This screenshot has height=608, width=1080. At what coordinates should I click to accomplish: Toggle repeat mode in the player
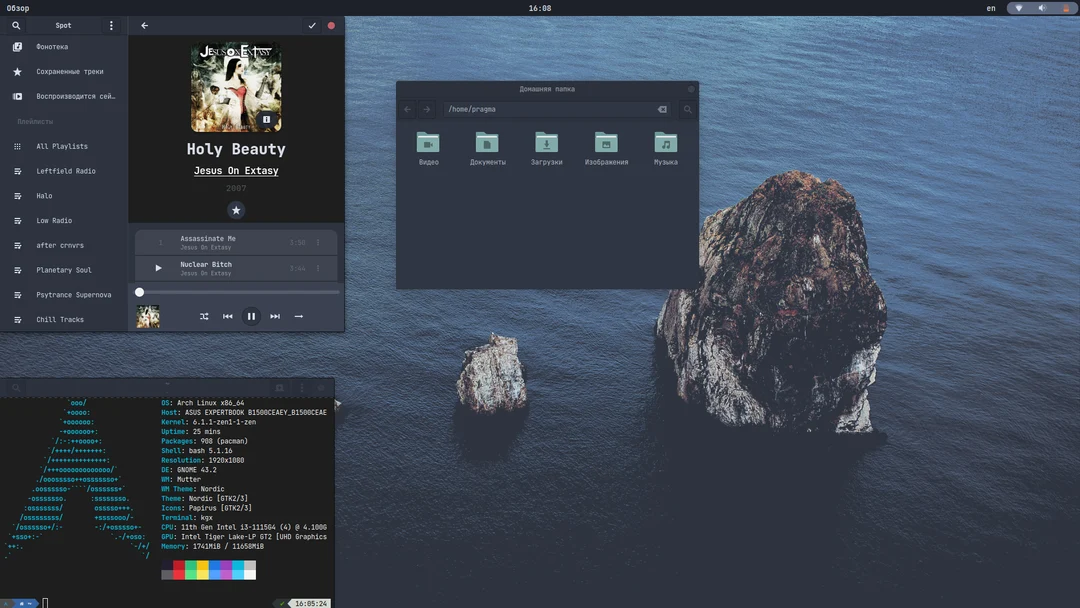tap(298, 316)
